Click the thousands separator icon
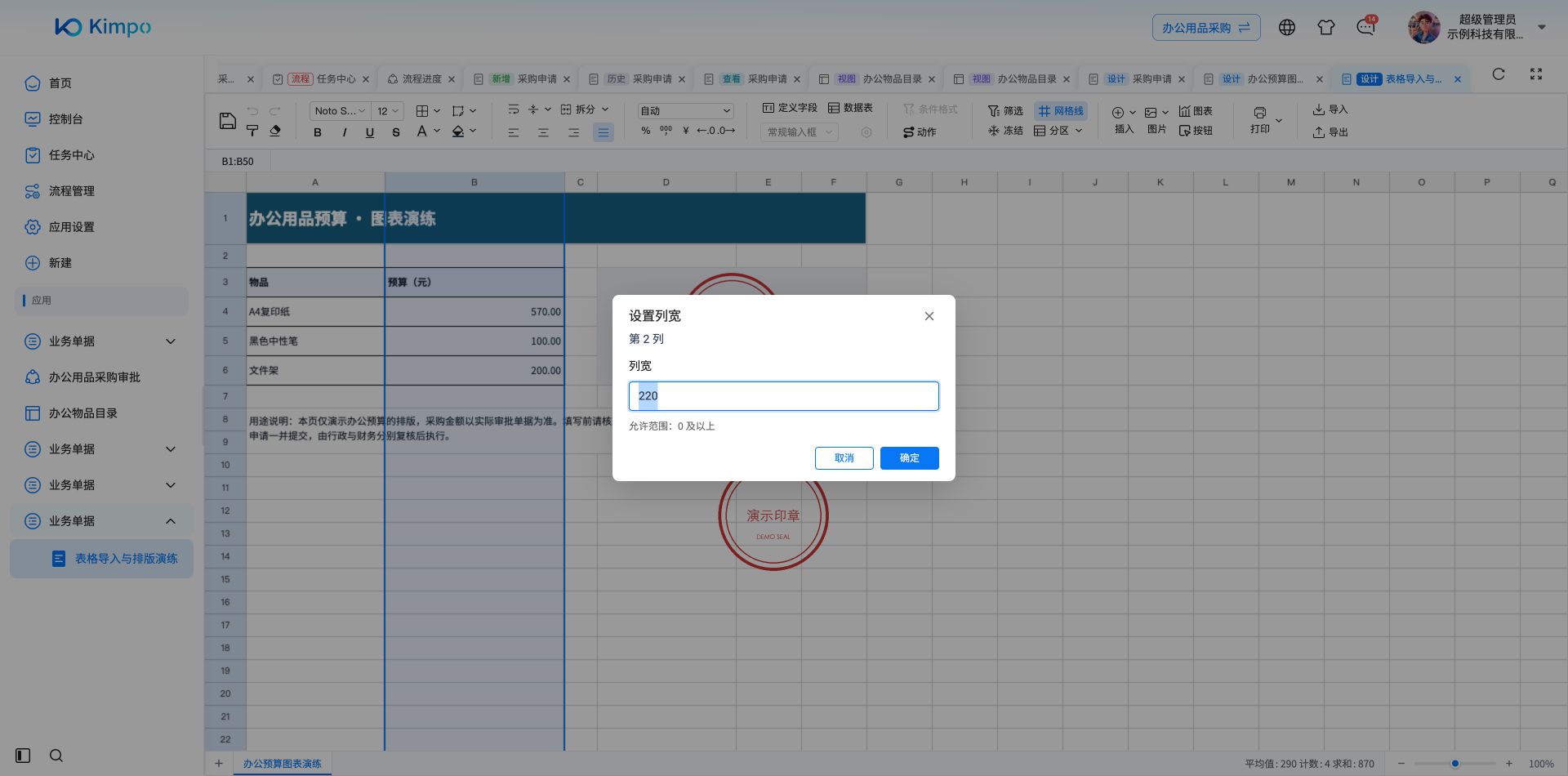Viewport: 1568px width, 776px height. coord(666,131)
